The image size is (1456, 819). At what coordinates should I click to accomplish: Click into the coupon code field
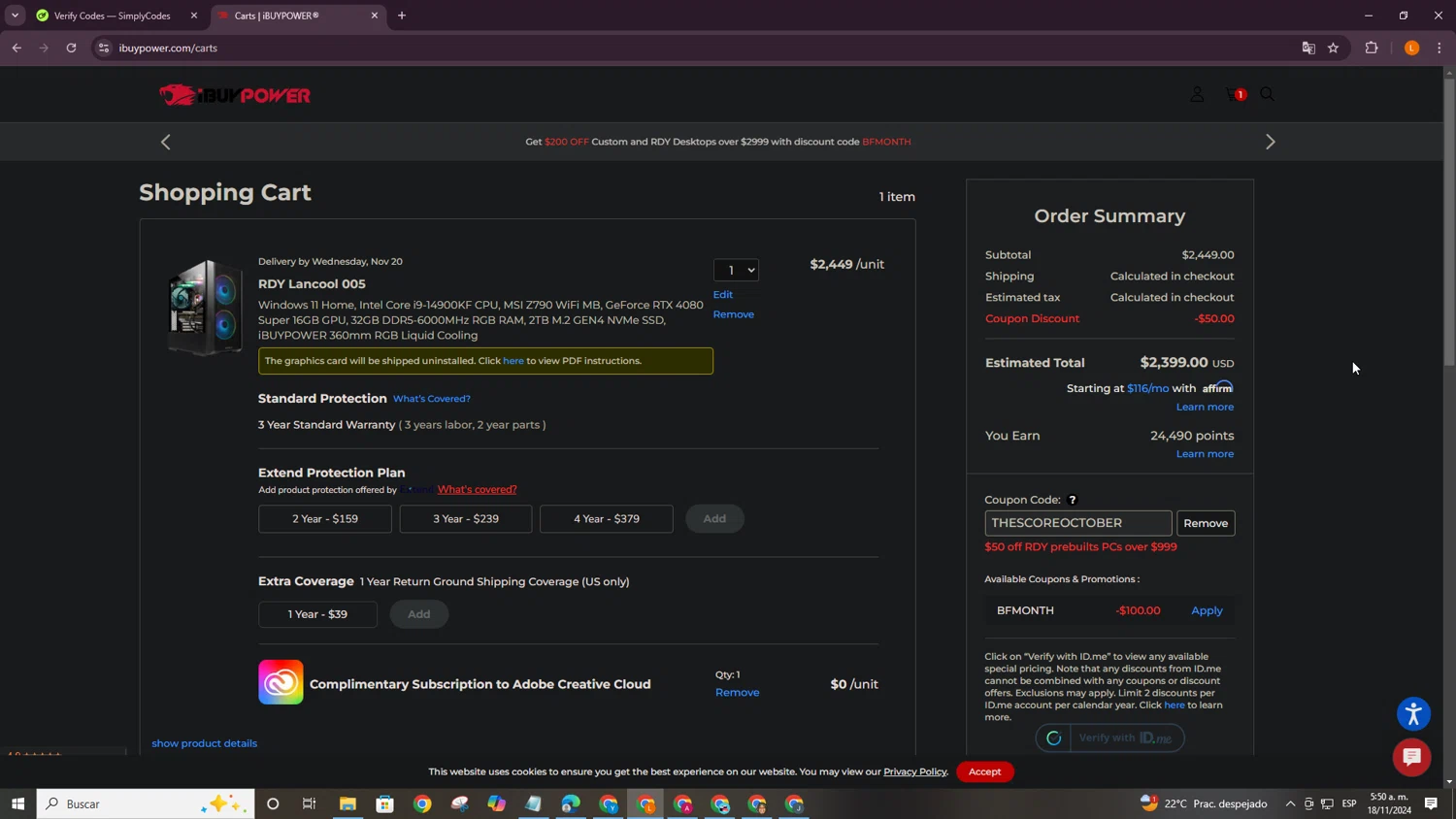[1078, 523]
